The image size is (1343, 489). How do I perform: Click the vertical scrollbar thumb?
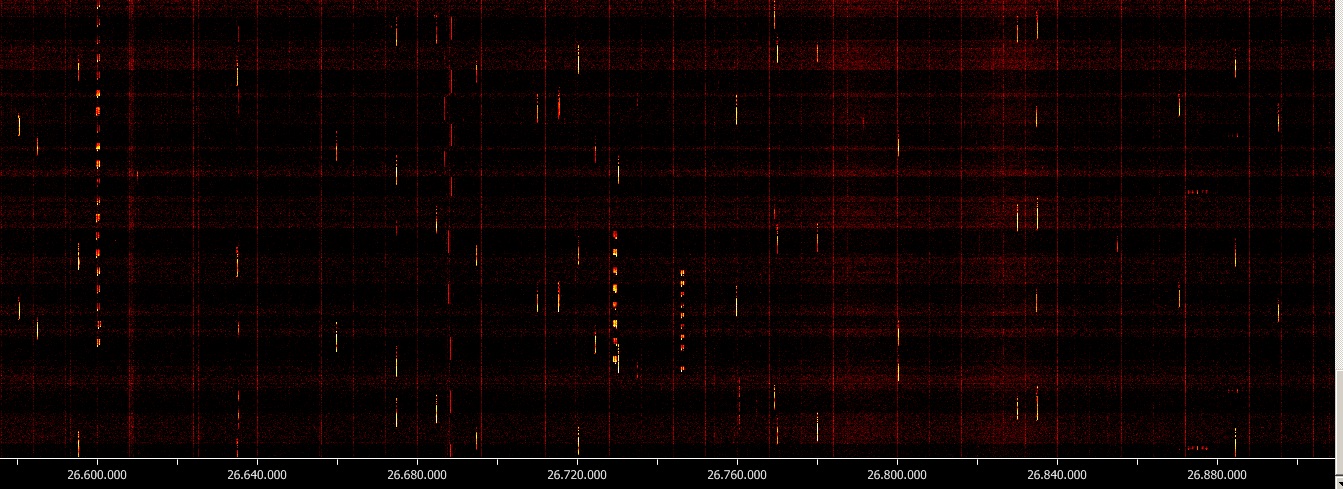click(1339, 422)
